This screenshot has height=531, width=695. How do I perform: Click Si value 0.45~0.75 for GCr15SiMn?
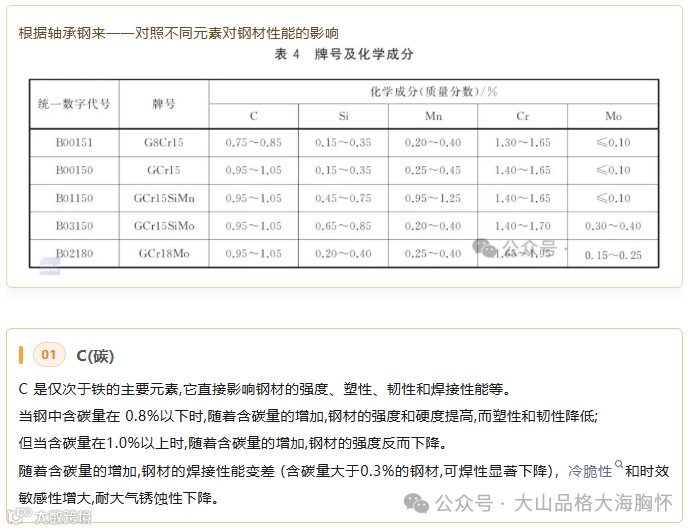[344, 198]
